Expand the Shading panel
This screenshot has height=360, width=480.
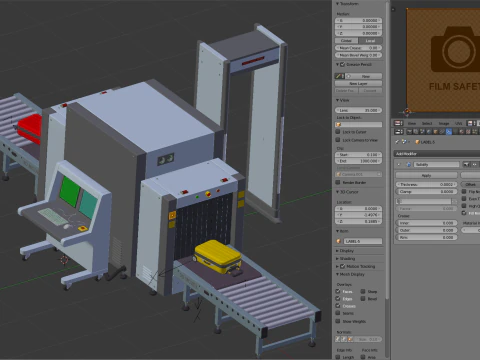click(x=337, y=258)
